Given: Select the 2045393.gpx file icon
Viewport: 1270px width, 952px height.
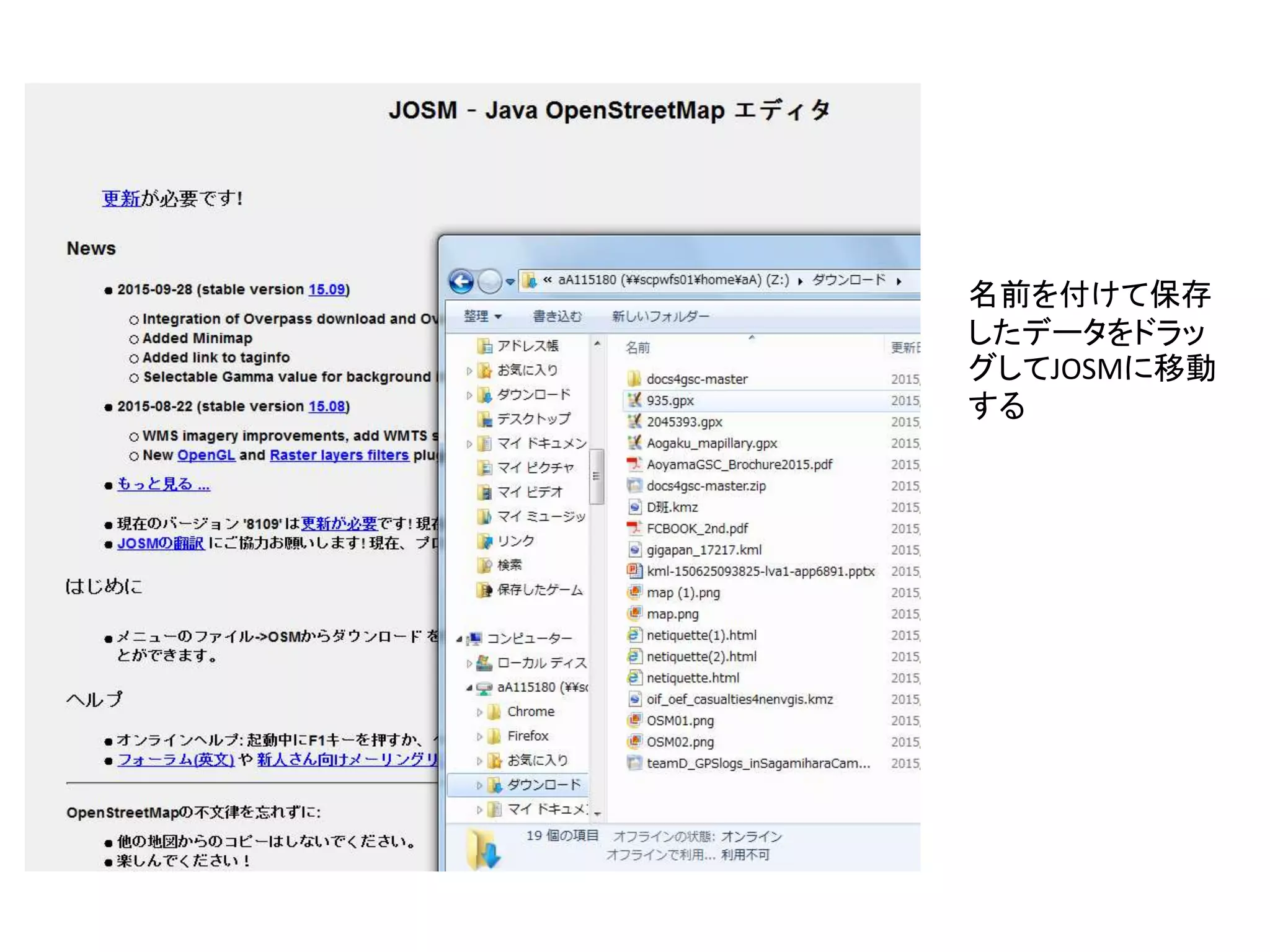Looking at the screenshot, I should [634, 421].
